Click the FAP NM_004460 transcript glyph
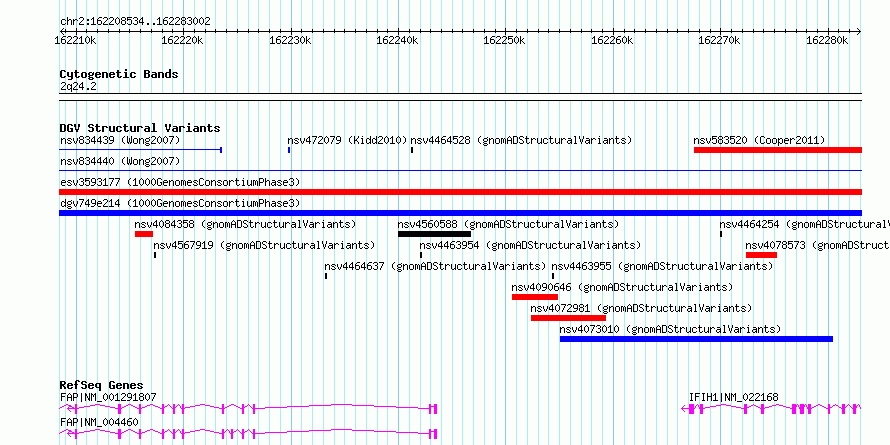This screenshot has width=890, height=445. click(248, 434)
